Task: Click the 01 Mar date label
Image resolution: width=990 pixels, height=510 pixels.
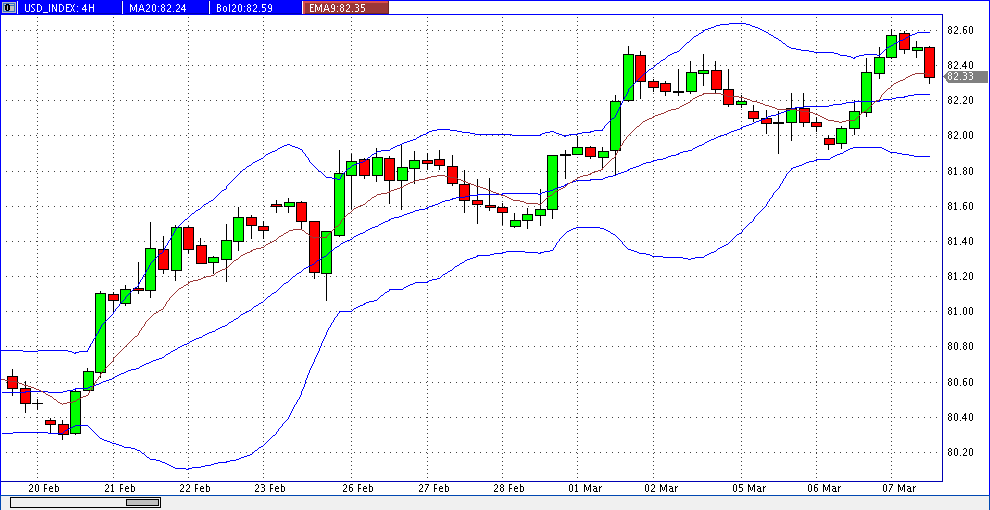Action: coord(583,489)
